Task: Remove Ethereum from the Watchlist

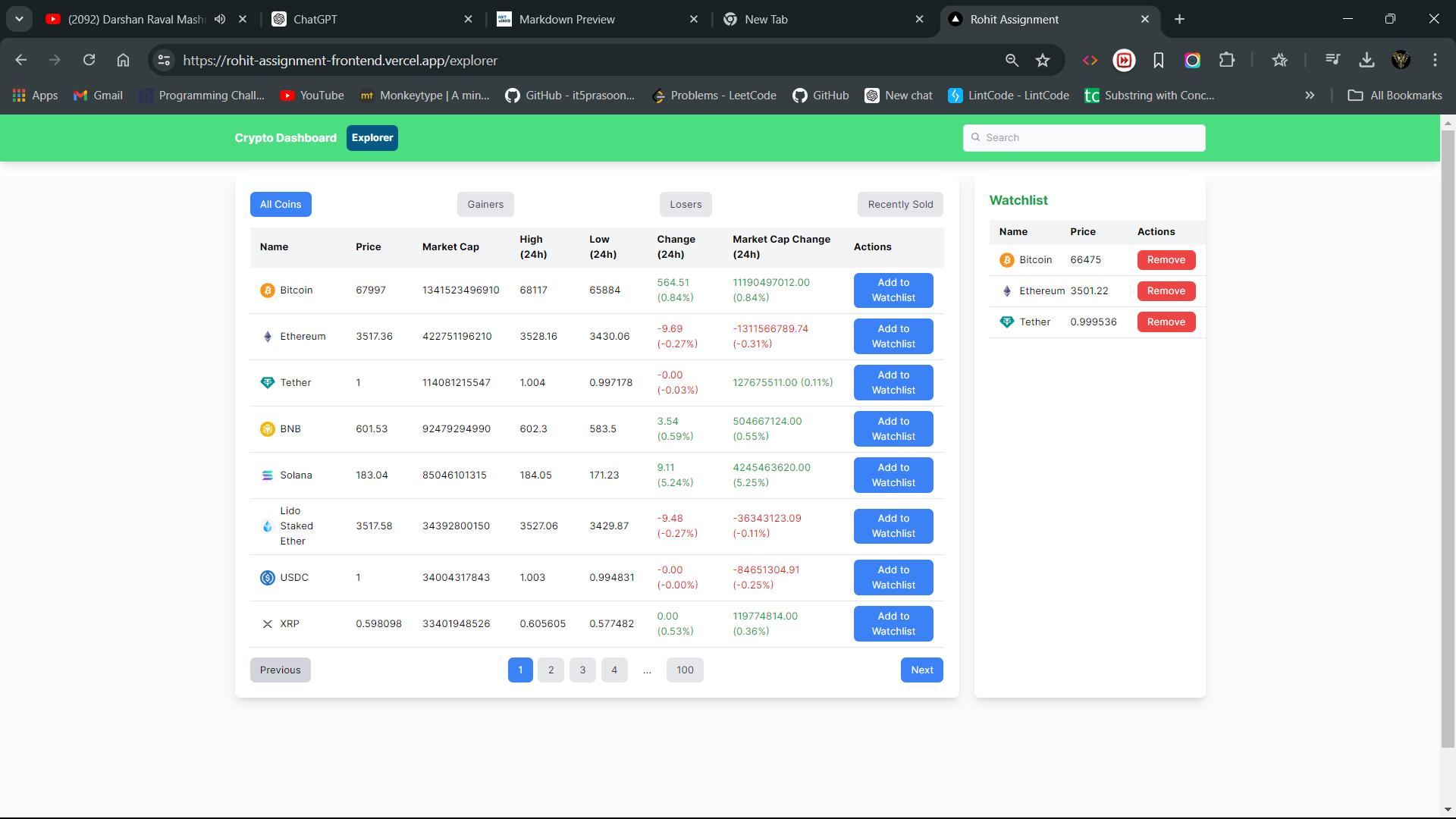Action: [x=1166, y=291]
